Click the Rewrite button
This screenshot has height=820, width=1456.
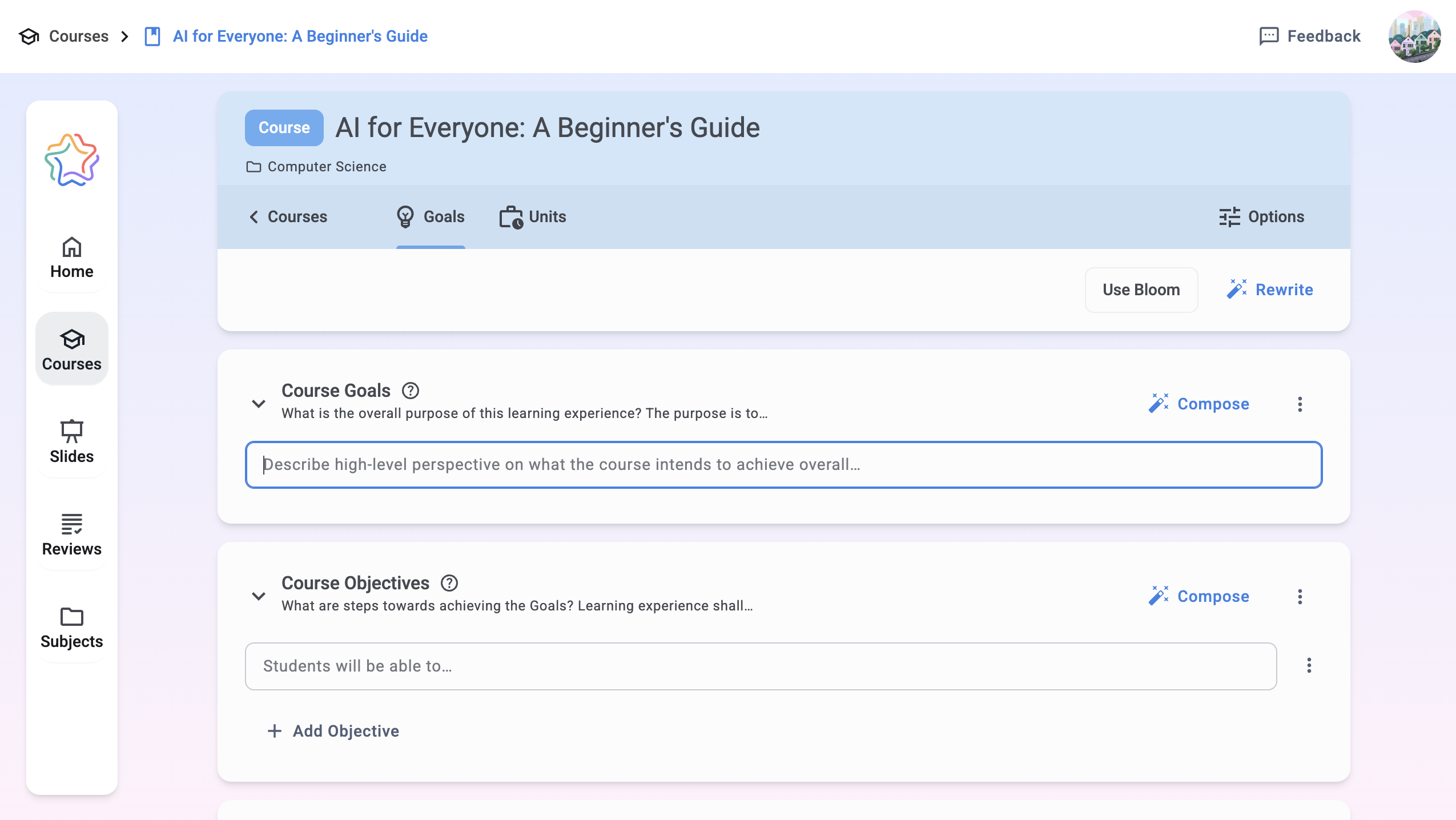tap(1270, 290)
